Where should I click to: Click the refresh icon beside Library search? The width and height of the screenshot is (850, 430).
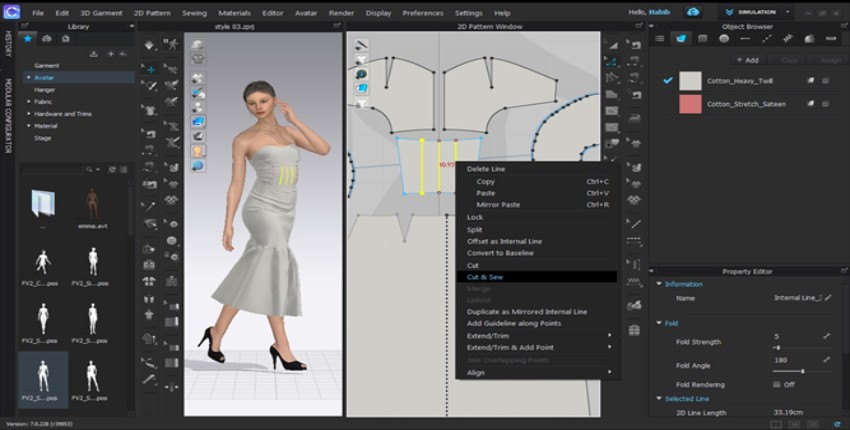pyautogui.click(x=112, y=170)
